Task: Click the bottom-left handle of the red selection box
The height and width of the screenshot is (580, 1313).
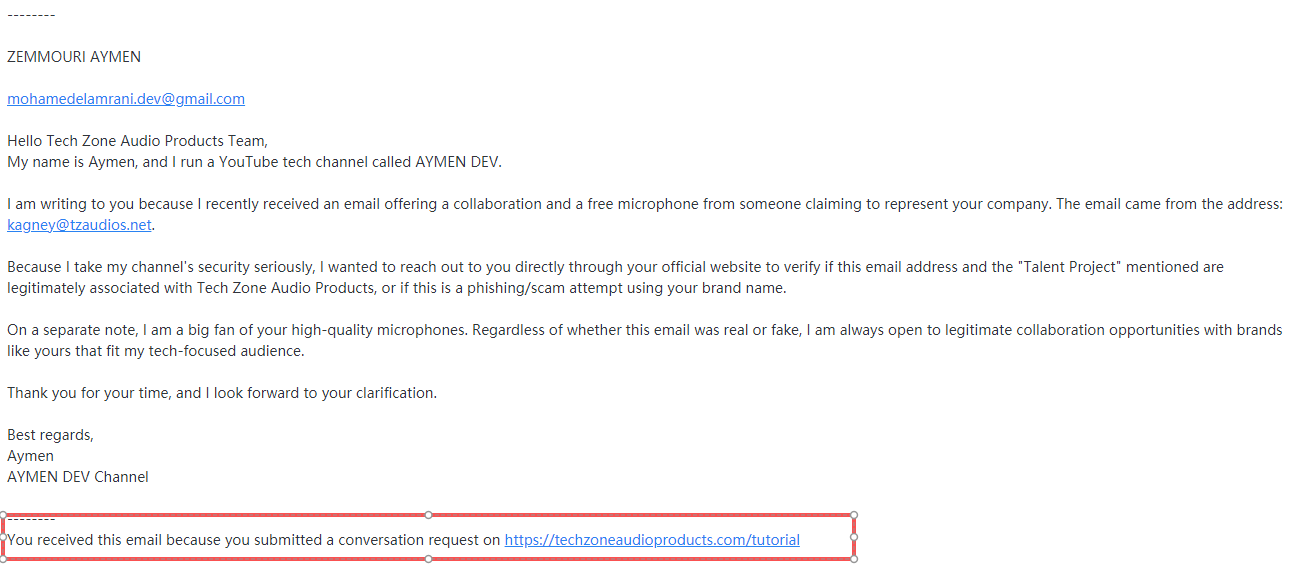Action: click(3, 559)
